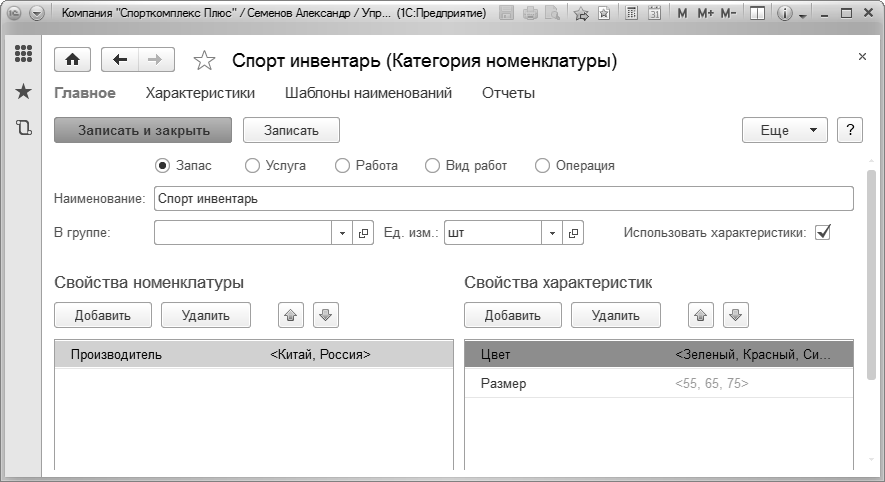Click the В группе input field
This screenshot has height=482, width=885.
(x=243, y=233)
